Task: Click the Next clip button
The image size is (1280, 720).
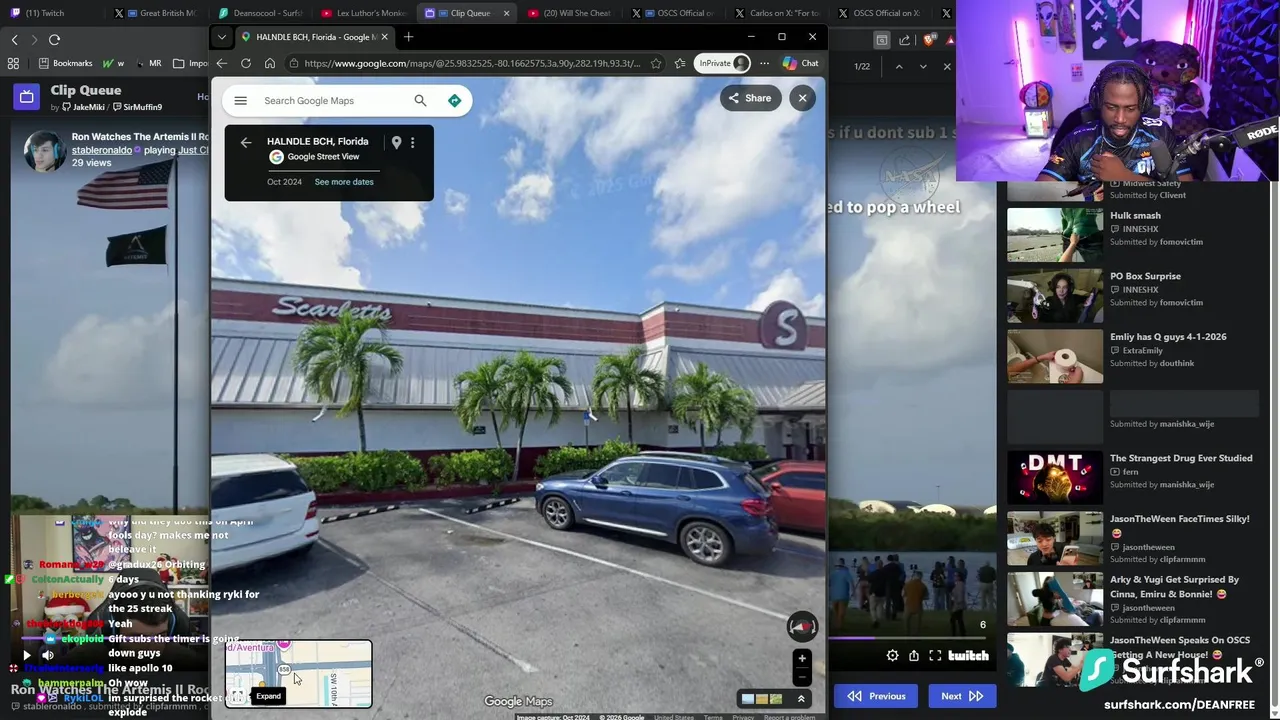Action: pyautogui.click(x=962, y=696)
